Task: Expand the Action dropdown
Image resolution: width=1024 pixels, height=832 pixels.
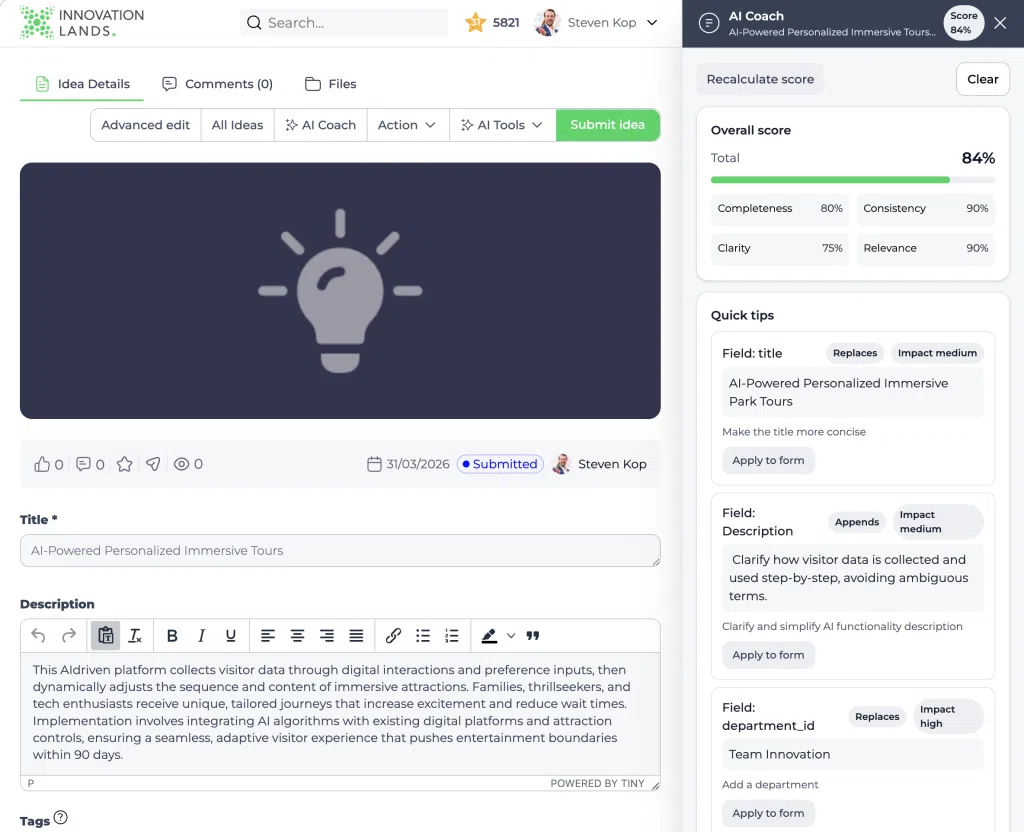Action: tap(407, 125)
